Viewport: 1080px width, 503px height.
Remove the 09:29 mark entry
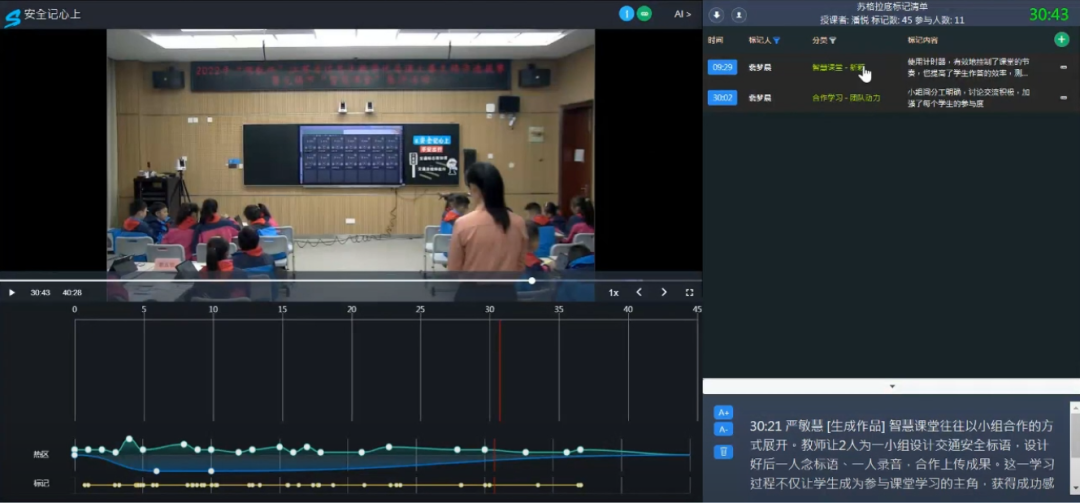click(1062, 68)
